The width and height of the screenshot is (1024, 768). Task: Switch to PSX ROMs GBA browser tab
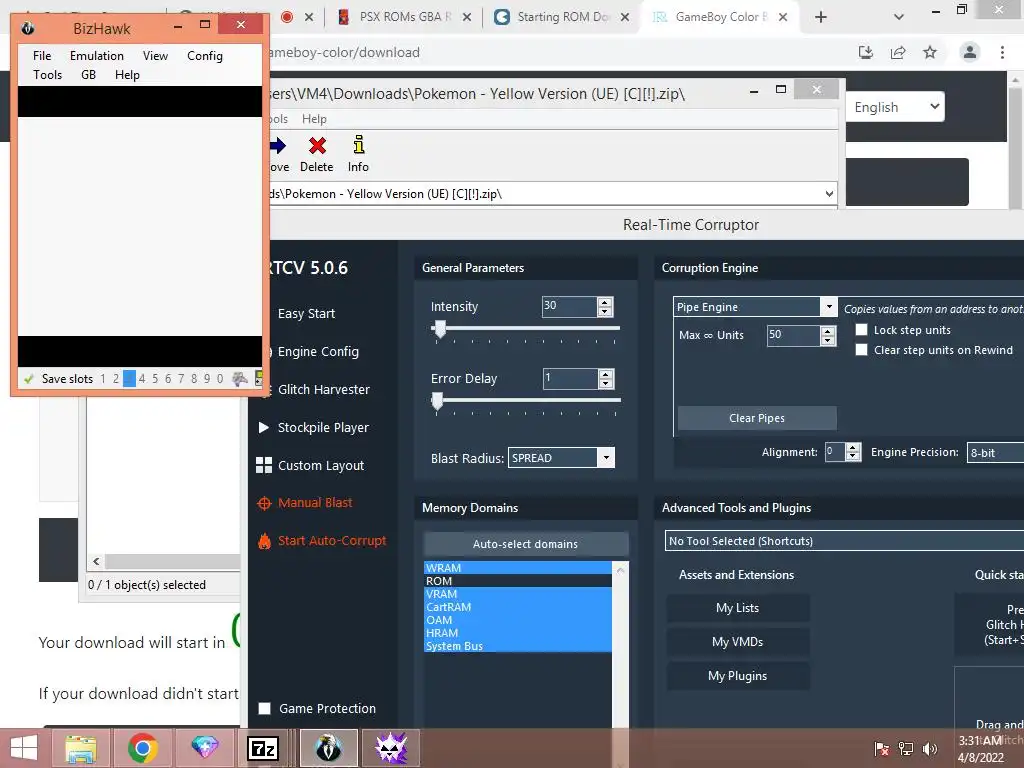coord(404,17)
